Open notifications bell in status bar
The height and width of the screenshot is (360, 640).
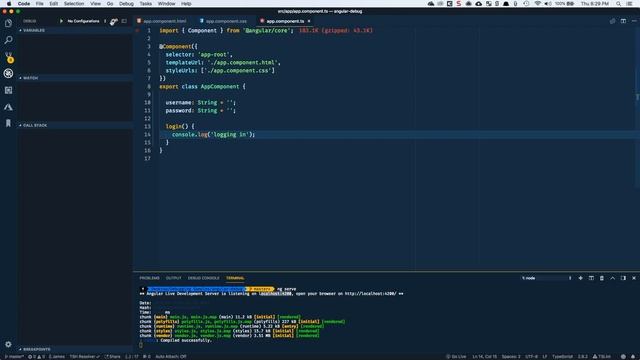coord(633,356)
